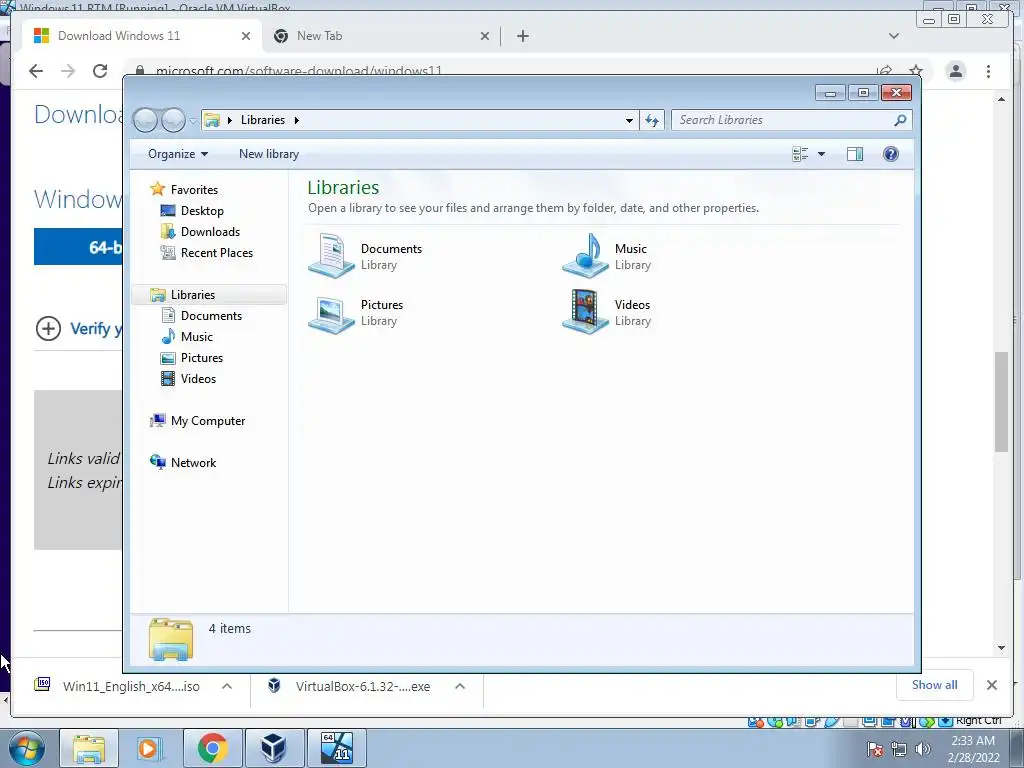Screen dimensions: 1024x768
Task: Click scroll down arrow on Chrome page
Action: [x=1001, y=648]
